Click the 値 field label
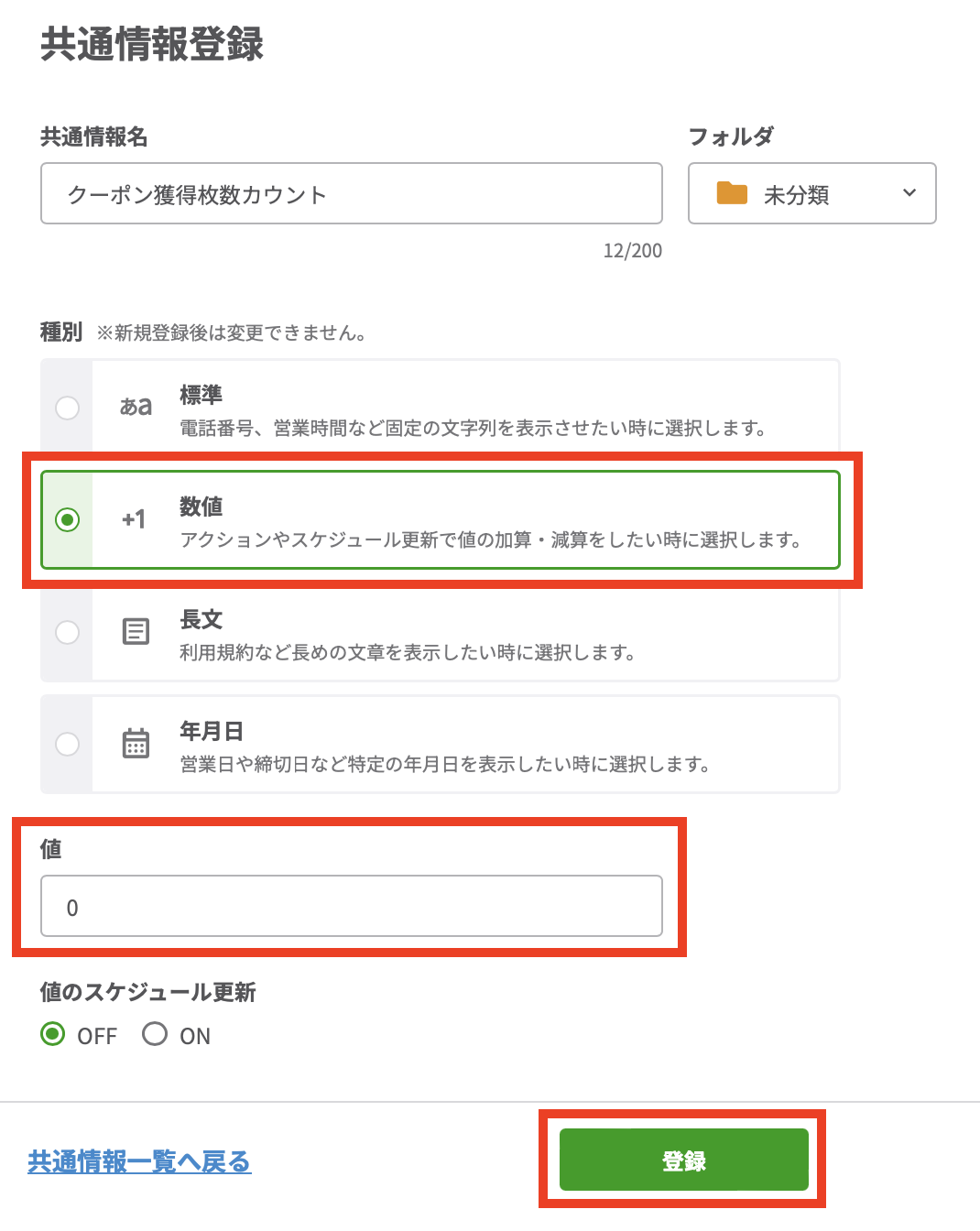 [51, 849]
